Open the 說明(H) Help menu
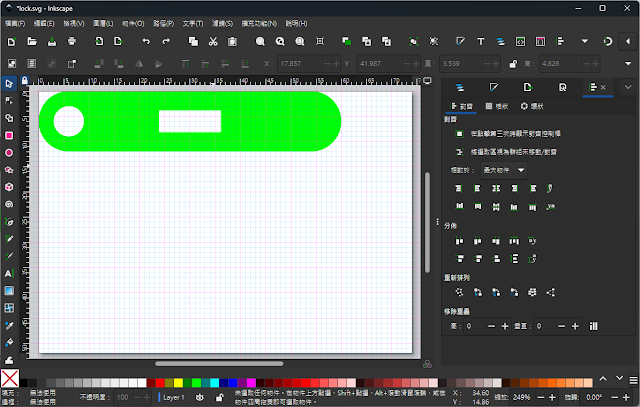The image size is (640, 407). [x=296, y=24]
